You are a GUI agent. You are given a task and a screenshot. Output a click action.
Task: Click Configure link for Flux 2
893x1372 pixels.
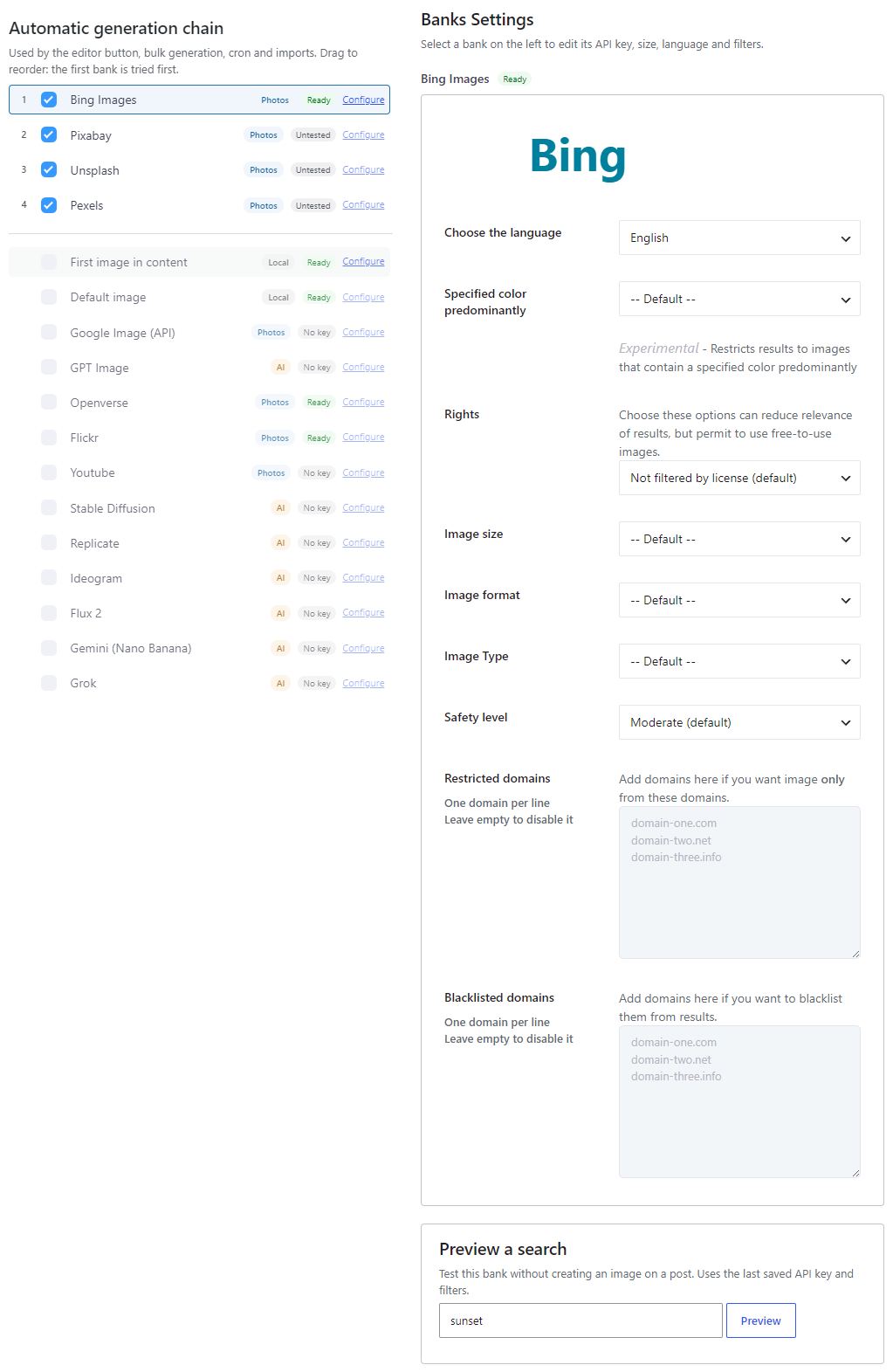click(x=363, y=612)
